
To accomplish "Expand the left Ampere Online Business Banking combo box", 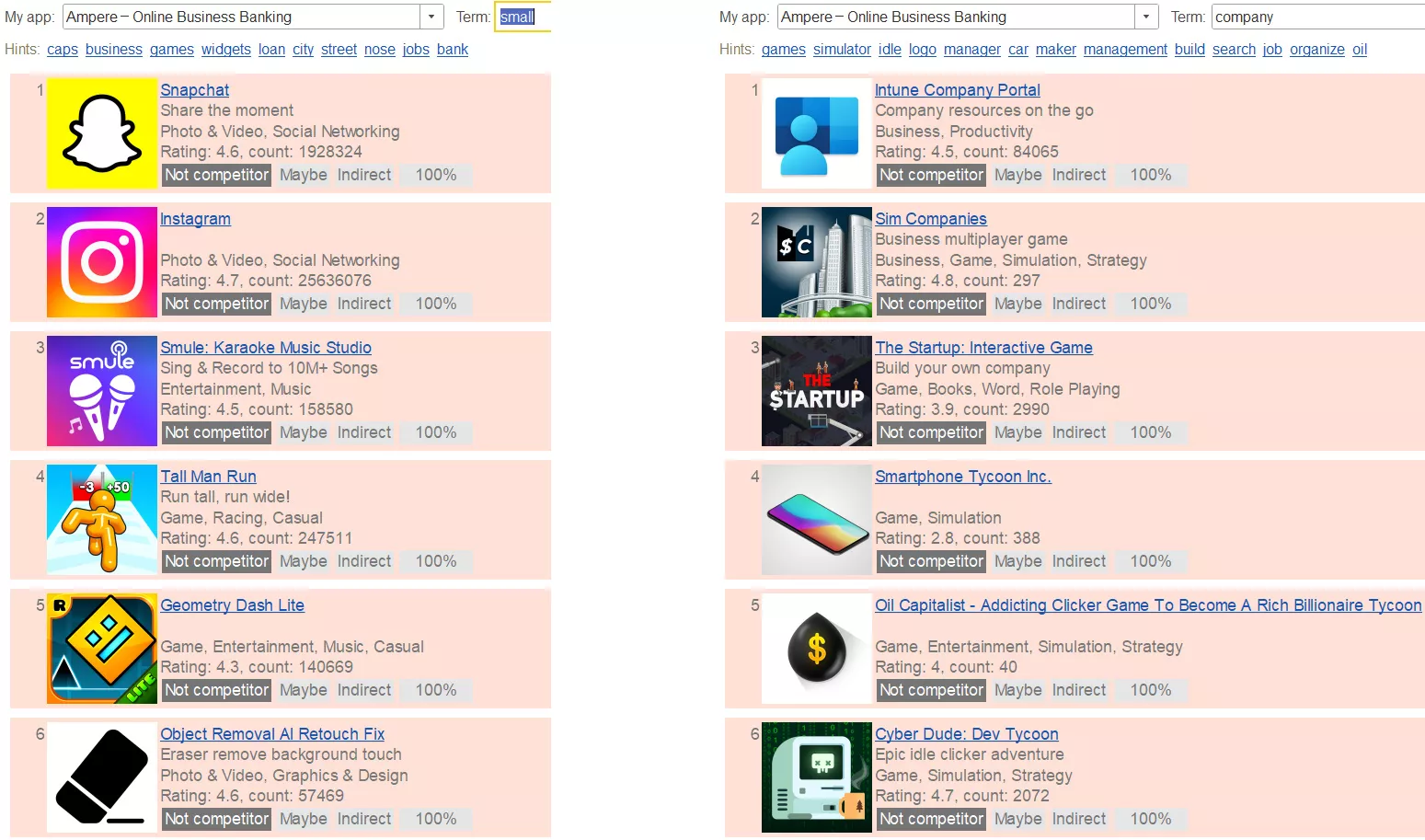I will tap(254, 17).
